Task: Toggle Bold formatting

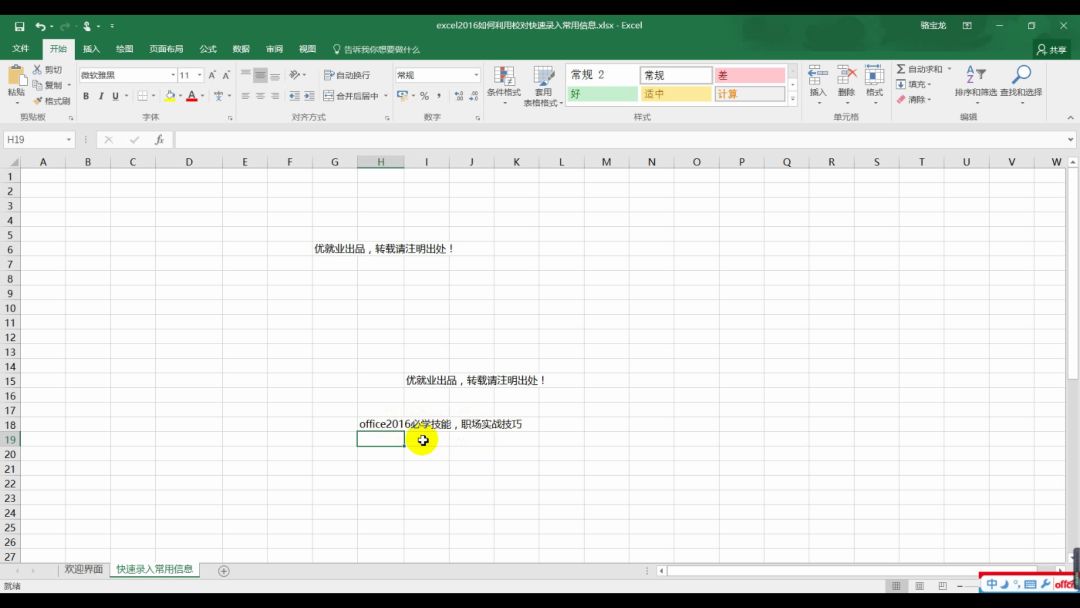Action: tap(86, 96)
